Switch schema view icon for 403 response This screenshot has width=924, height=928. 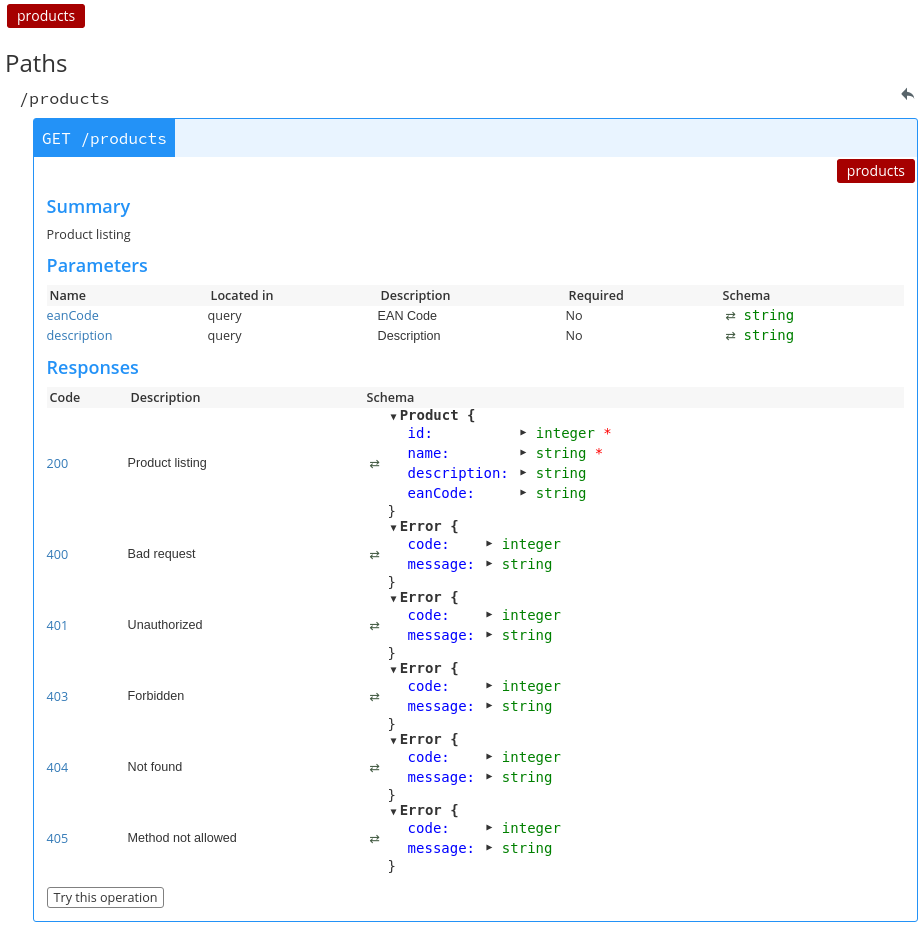[x=374, y=697]
